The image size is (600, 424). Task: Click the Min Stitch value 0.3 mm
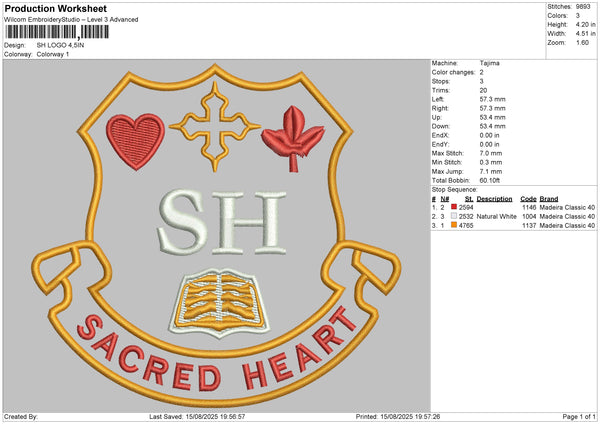[491, 162]
